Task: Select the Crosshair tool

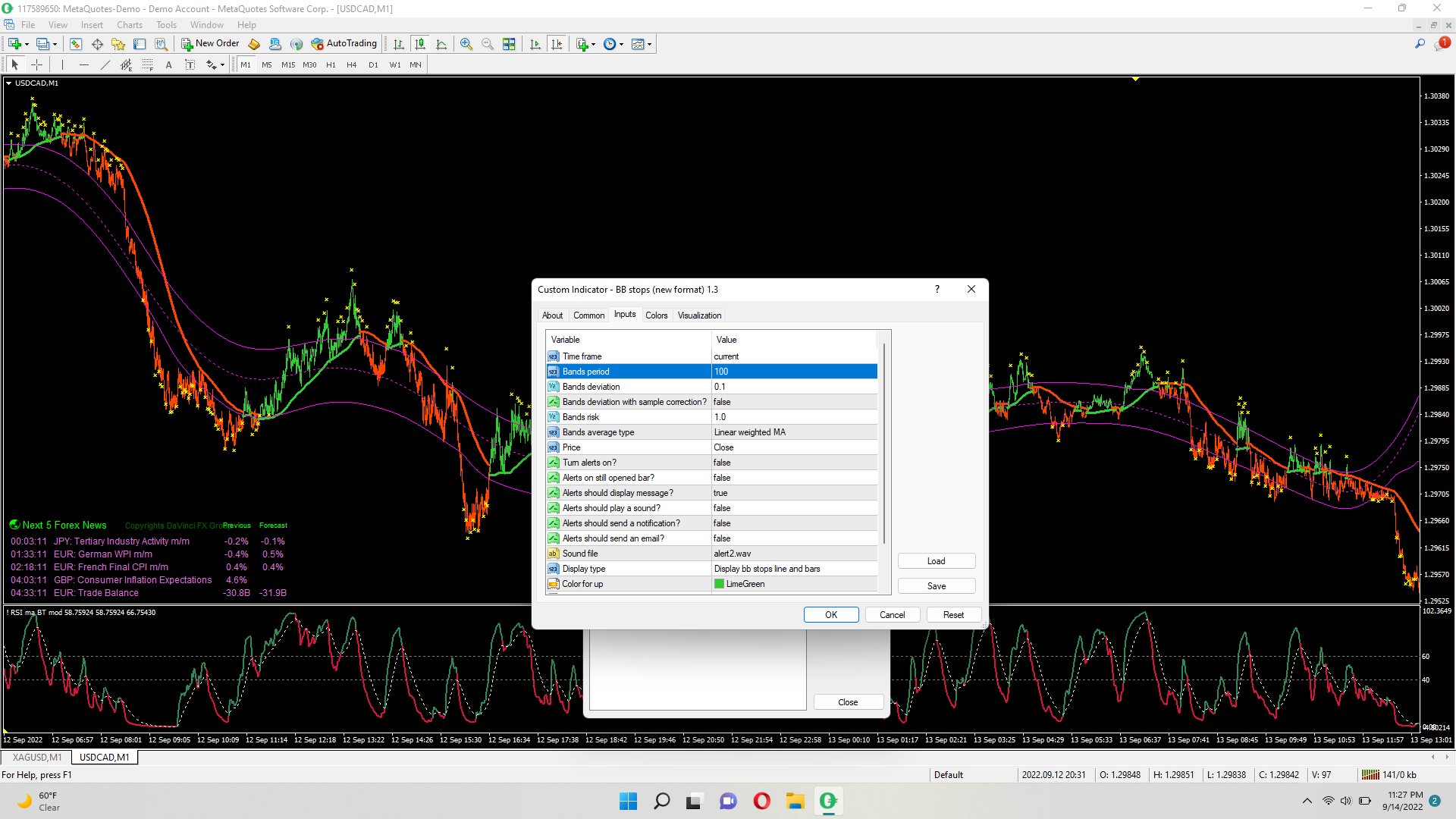Action: 36,65
